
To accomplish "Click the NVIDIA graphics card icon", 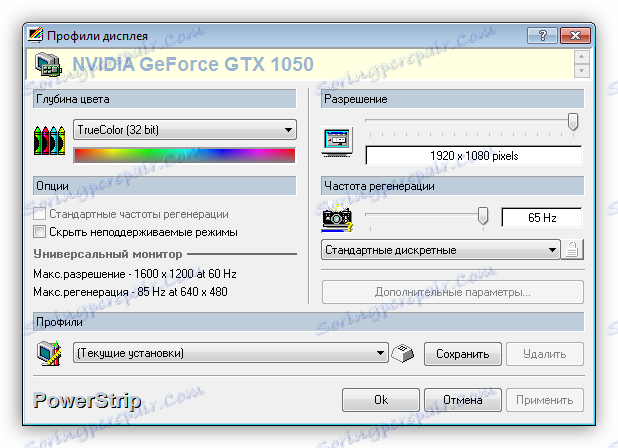I will click(48, 65).
